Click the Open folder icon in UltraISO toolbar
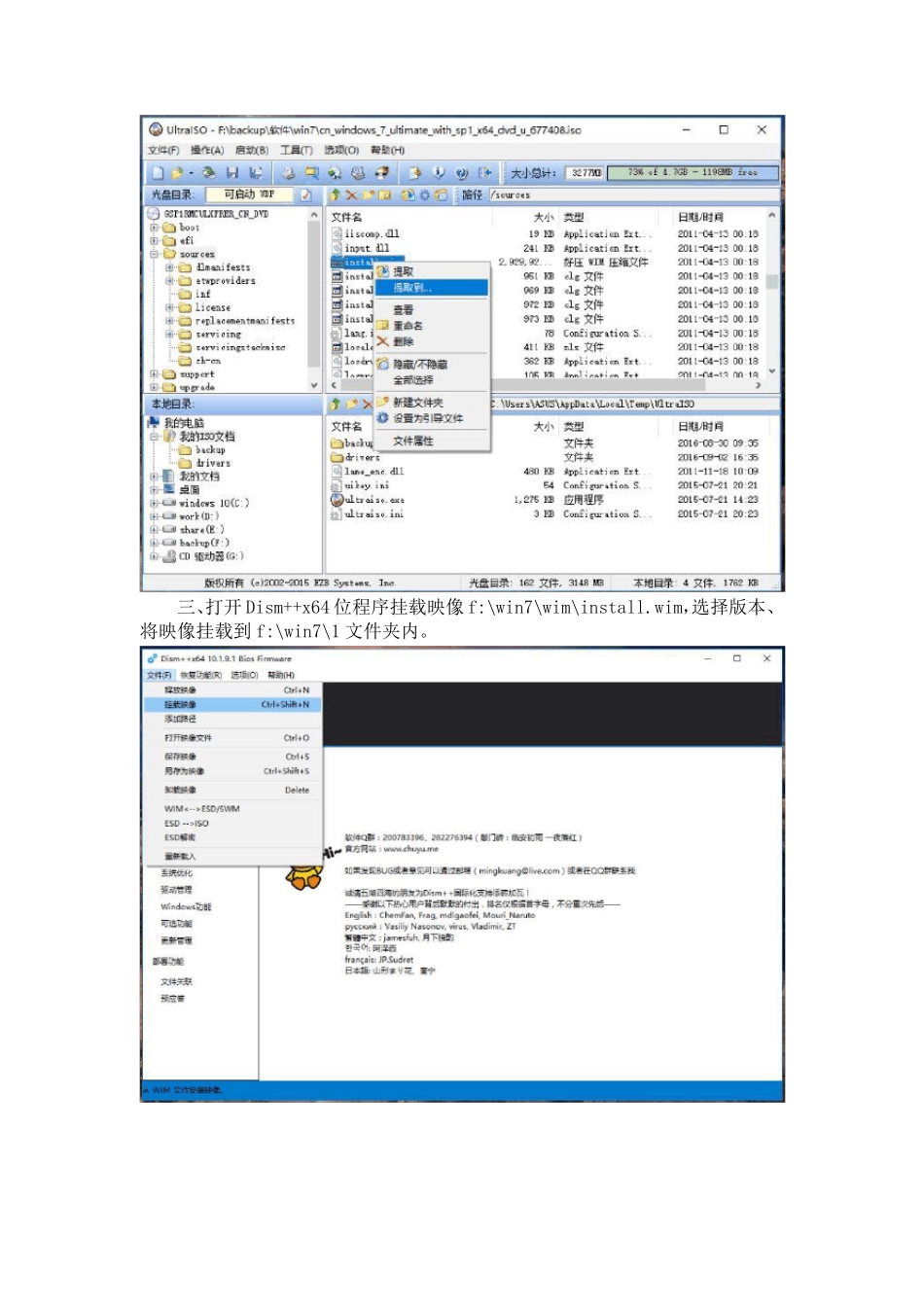The image size is (924, 1307). click(177, 173)
